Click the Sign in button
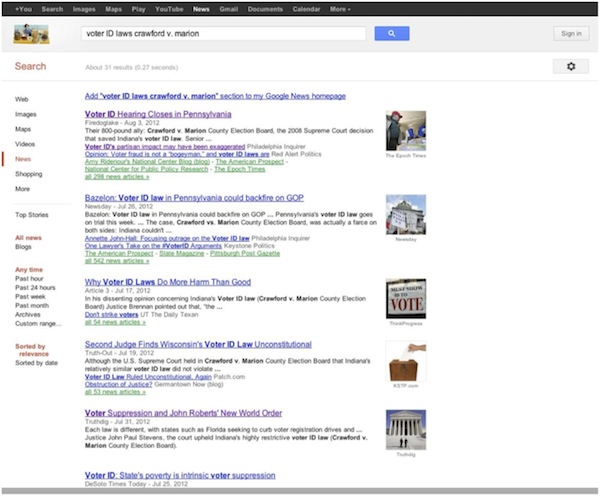 tap(571, 34)
